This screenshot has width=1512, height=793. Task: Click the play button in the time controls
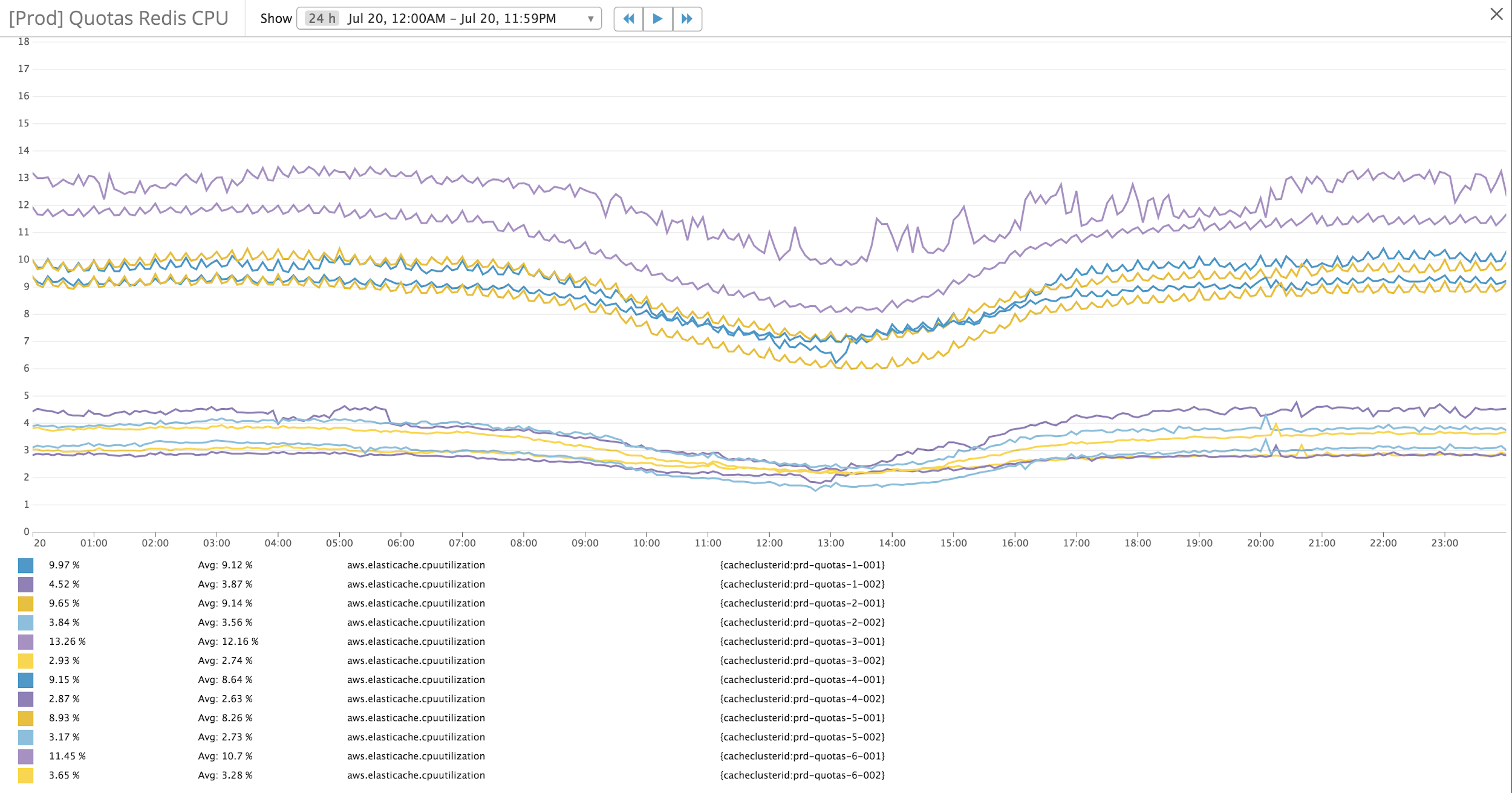coord(657,19)
